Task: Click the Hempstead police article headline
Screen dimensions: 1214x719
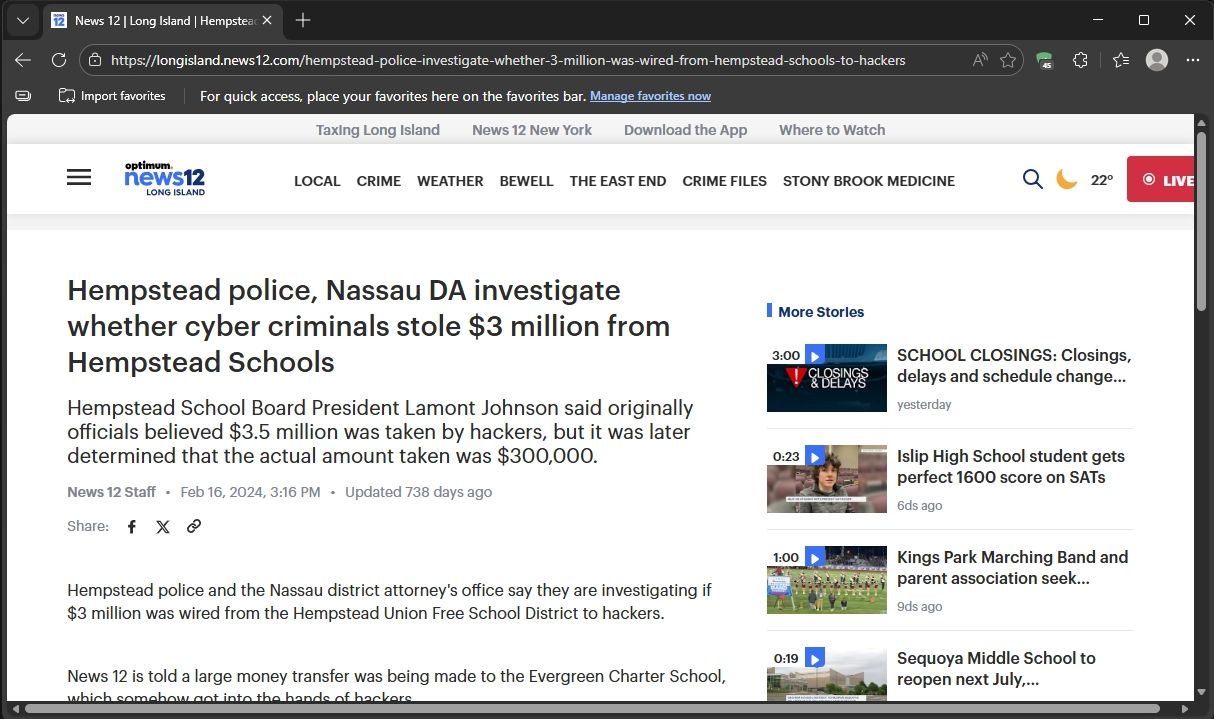Action: point(369,326)
